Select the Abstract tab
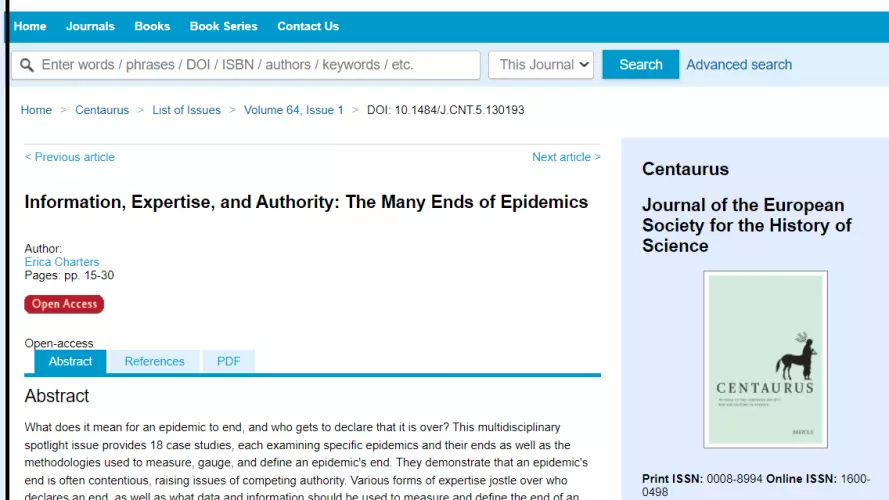 point(70,362)
